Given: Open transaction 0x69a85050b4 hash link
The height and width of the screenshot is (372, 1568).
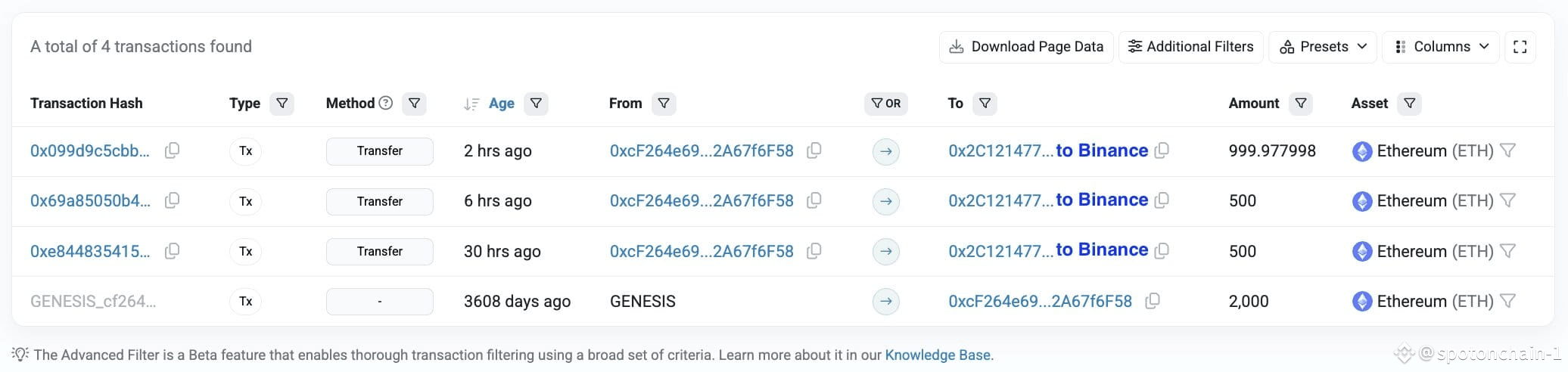Looking at the screenshot, I should [90, 200].
